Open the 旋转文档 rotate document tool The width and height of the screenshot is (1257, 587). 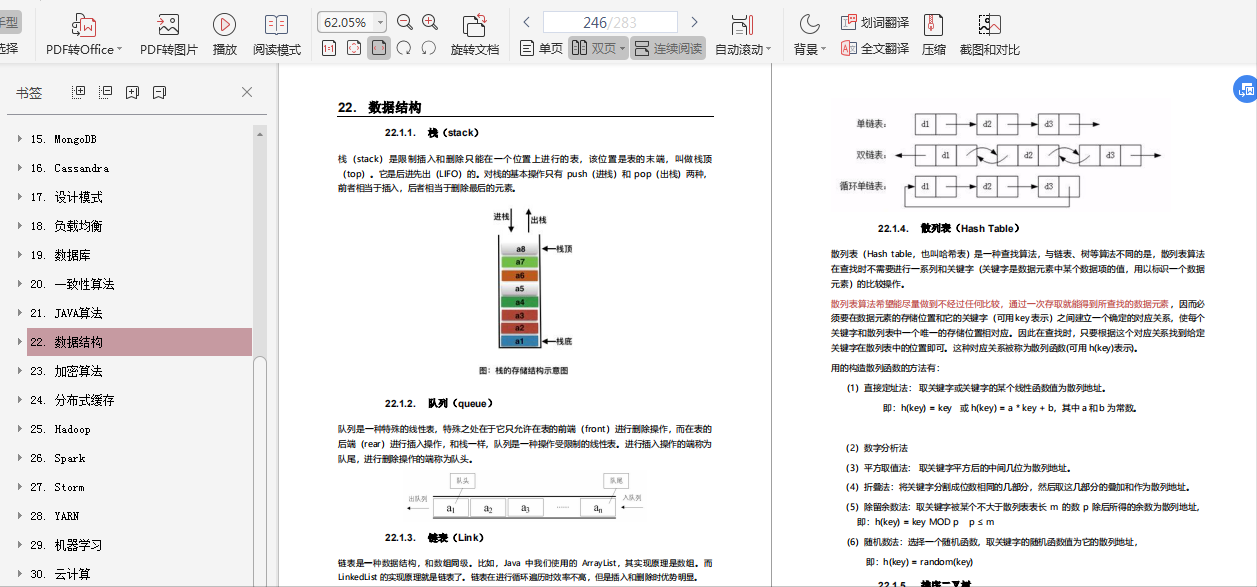point(475,35)
